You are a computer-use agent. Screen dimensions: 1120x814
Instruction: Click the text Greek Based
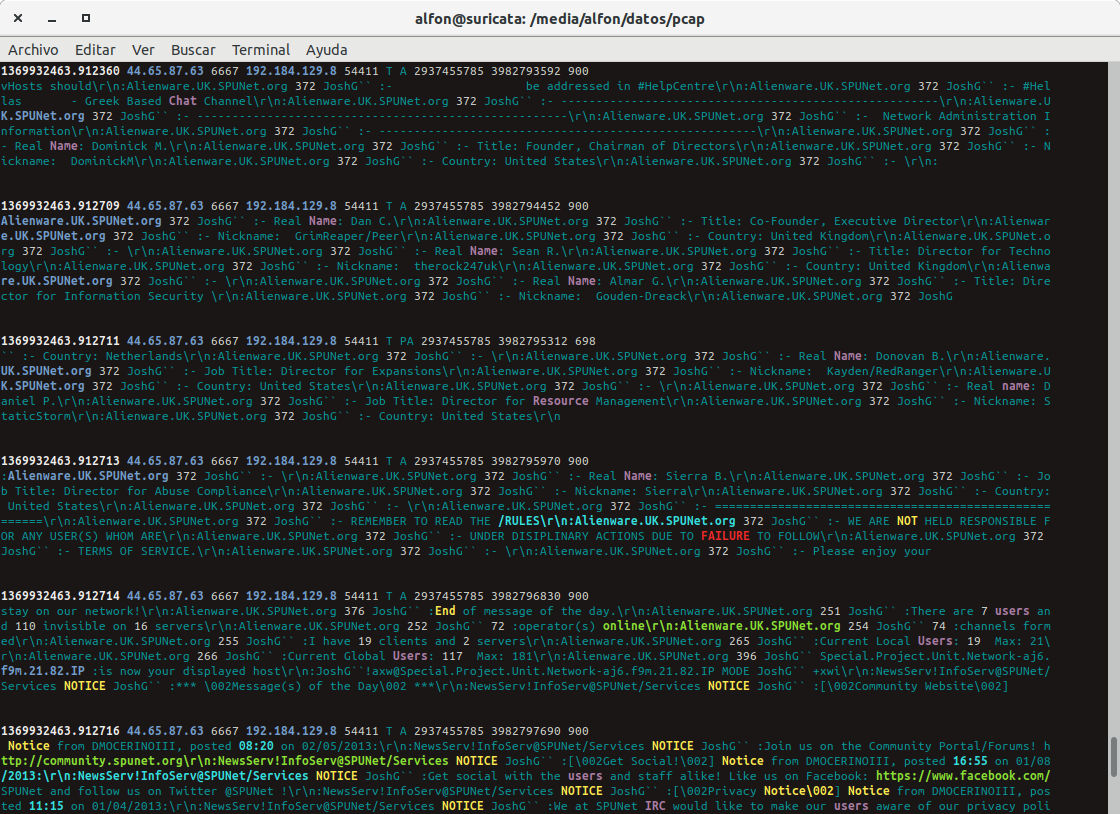coord(123,101)
